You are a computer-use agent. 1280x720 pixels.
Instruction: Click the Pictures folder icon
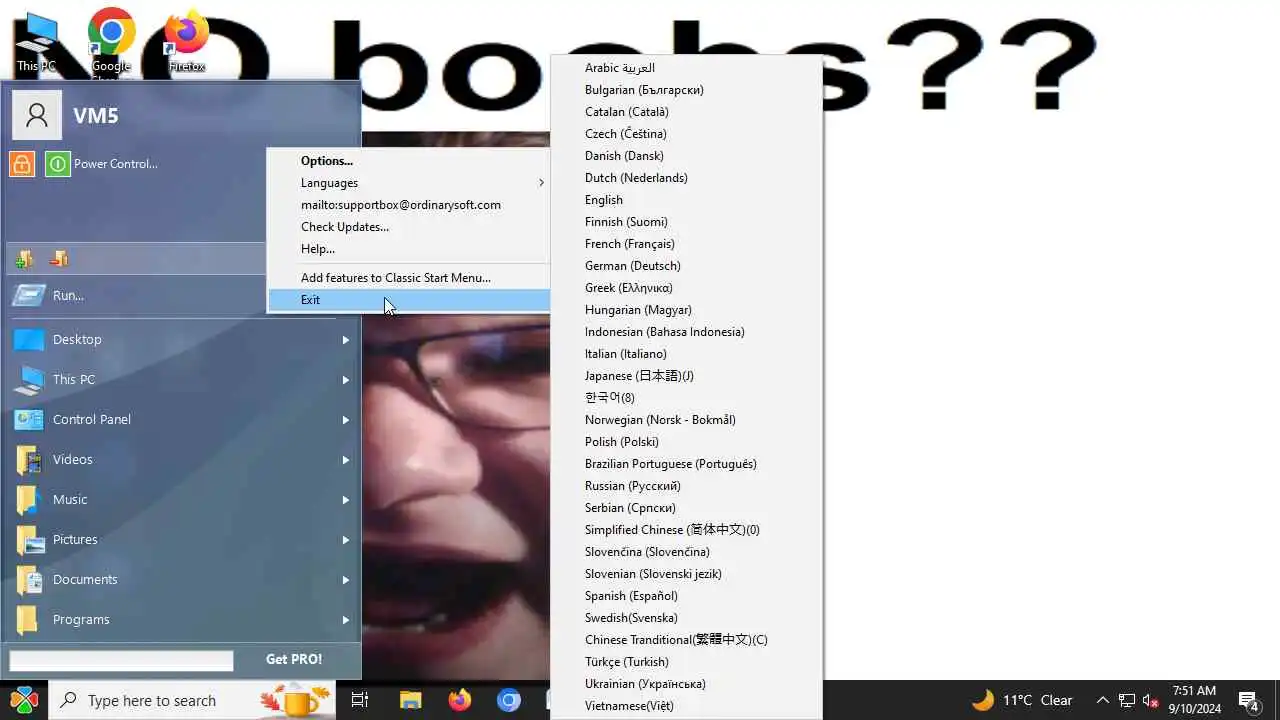click(x=29, y=540)
